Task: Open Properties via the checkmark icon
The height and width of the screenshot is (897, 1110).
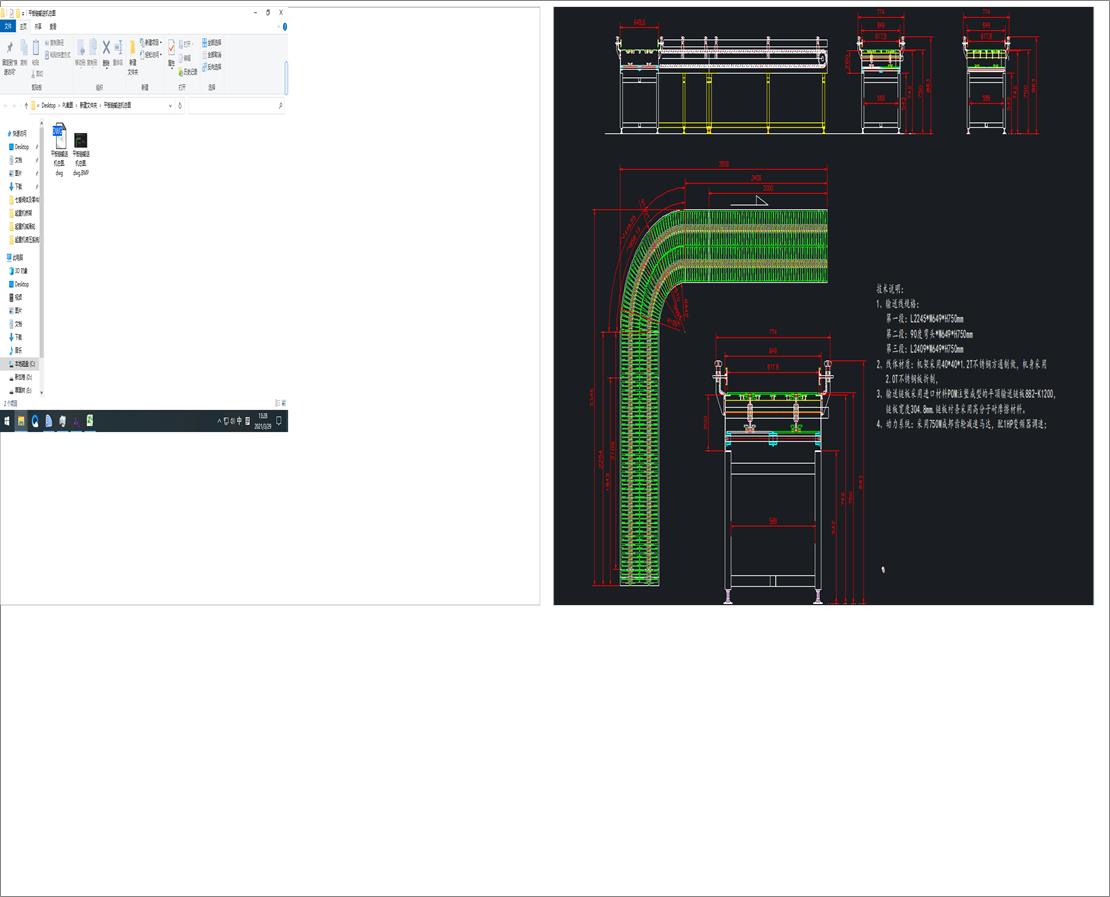Action: (x=171, y=48)
